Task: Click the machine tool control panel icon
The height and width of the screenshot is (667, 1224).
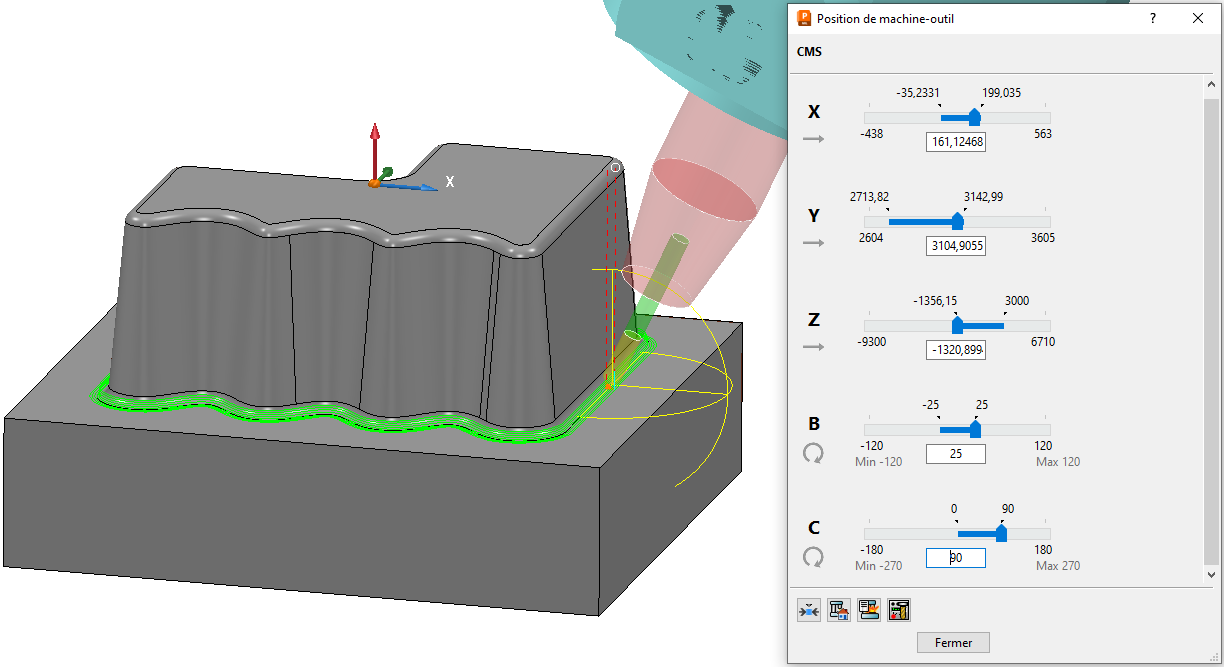Action: coord(899,610)
